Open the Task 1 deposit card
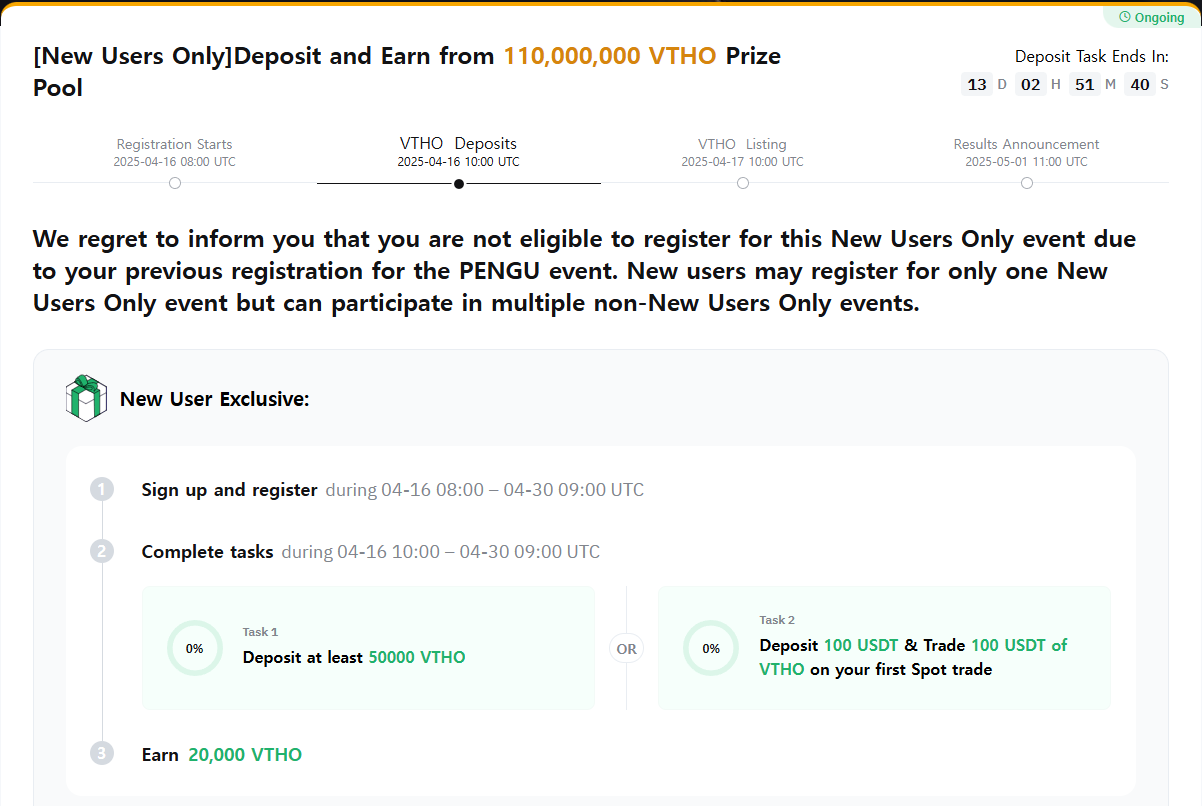This screenshot has height=806, width=1202. click(x=368, y=648)
